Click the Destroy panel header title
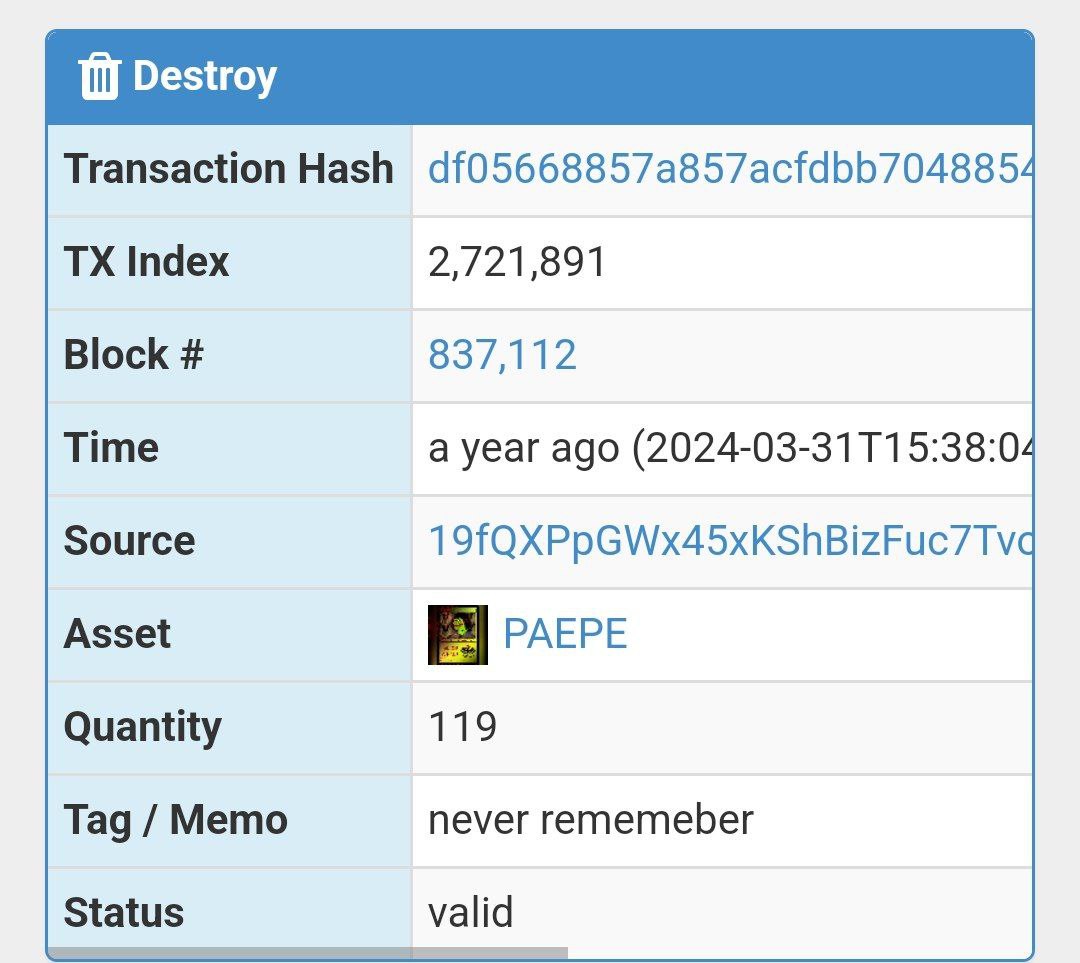Viewport: 1080px width, 963px height. tap(205, 76)
